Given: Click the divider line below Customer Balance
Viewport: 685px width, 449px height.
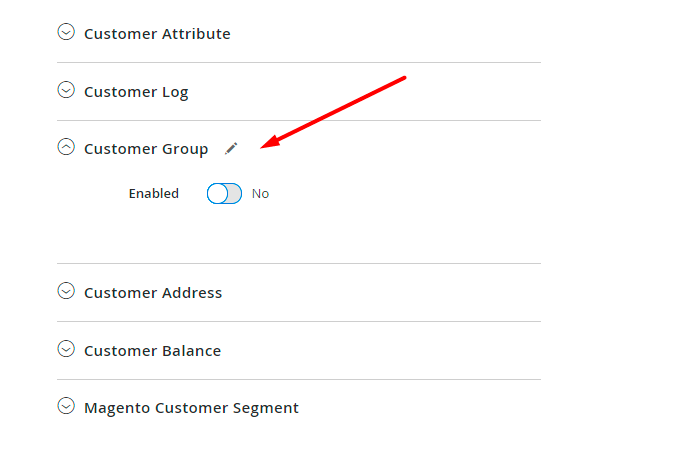Looking at the screenshot, I should (299, 379).
